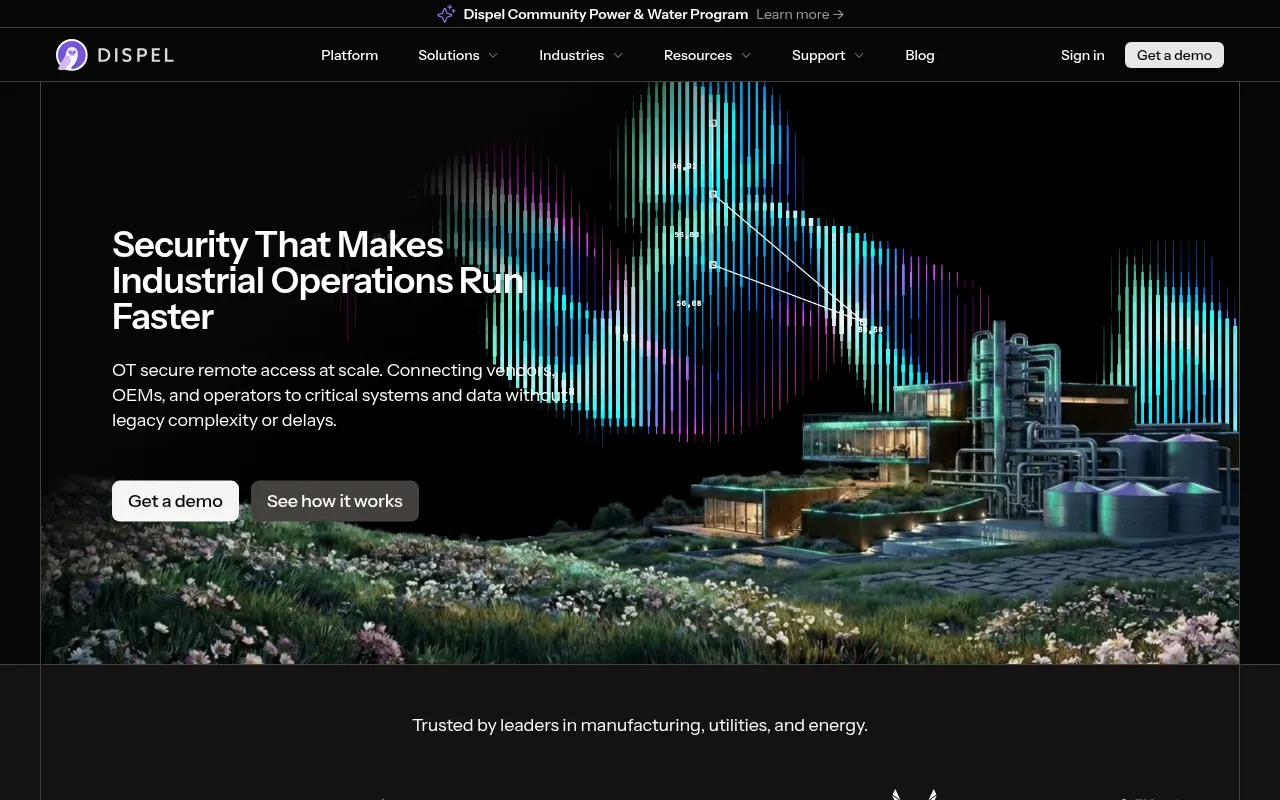Click the Sign in link
This screenshot has width=1280, height=800.
[1083, 55]
